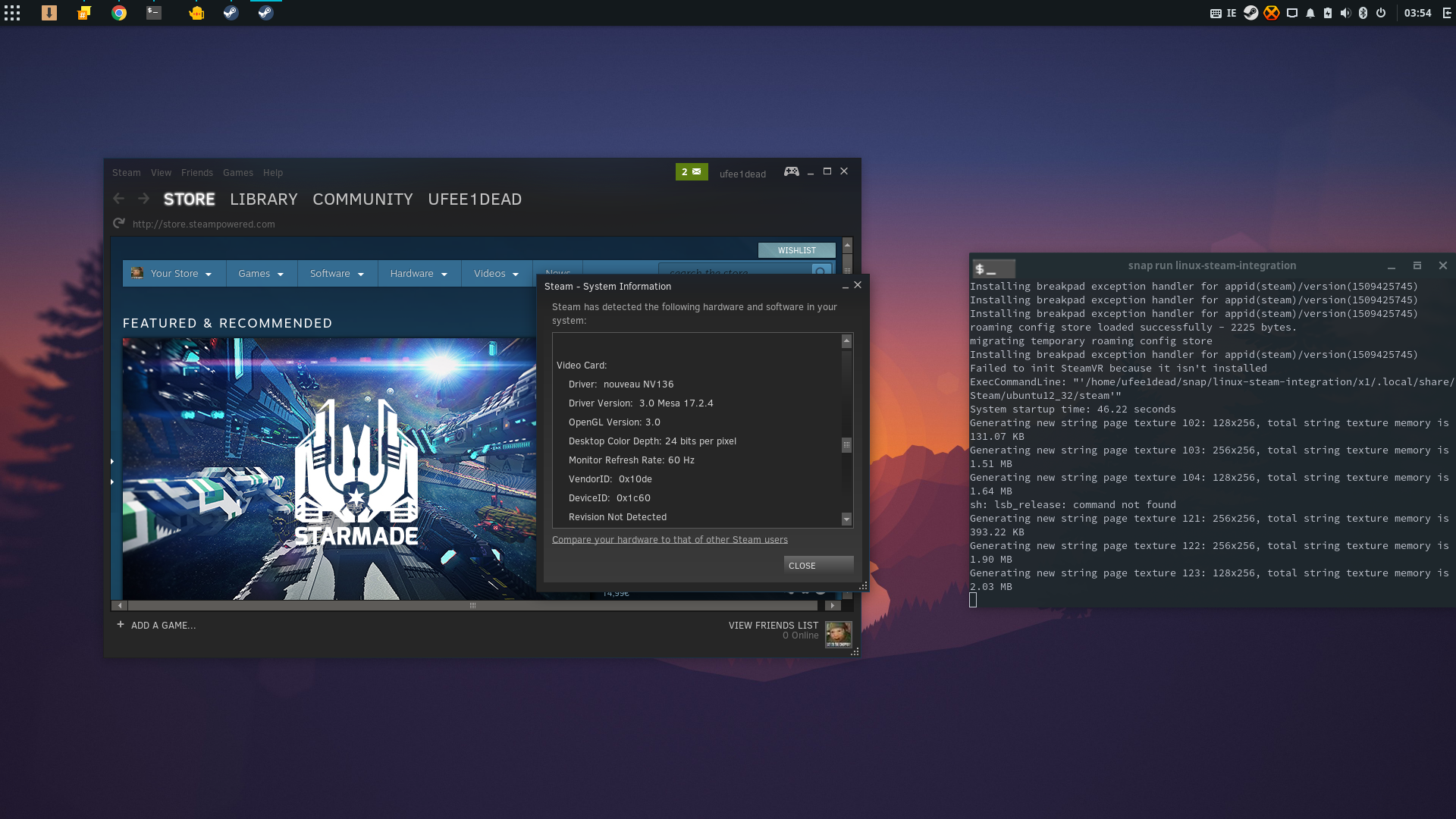Check battery status icon in the tray
1456x819 pixels.
(x=1328, y=13)
